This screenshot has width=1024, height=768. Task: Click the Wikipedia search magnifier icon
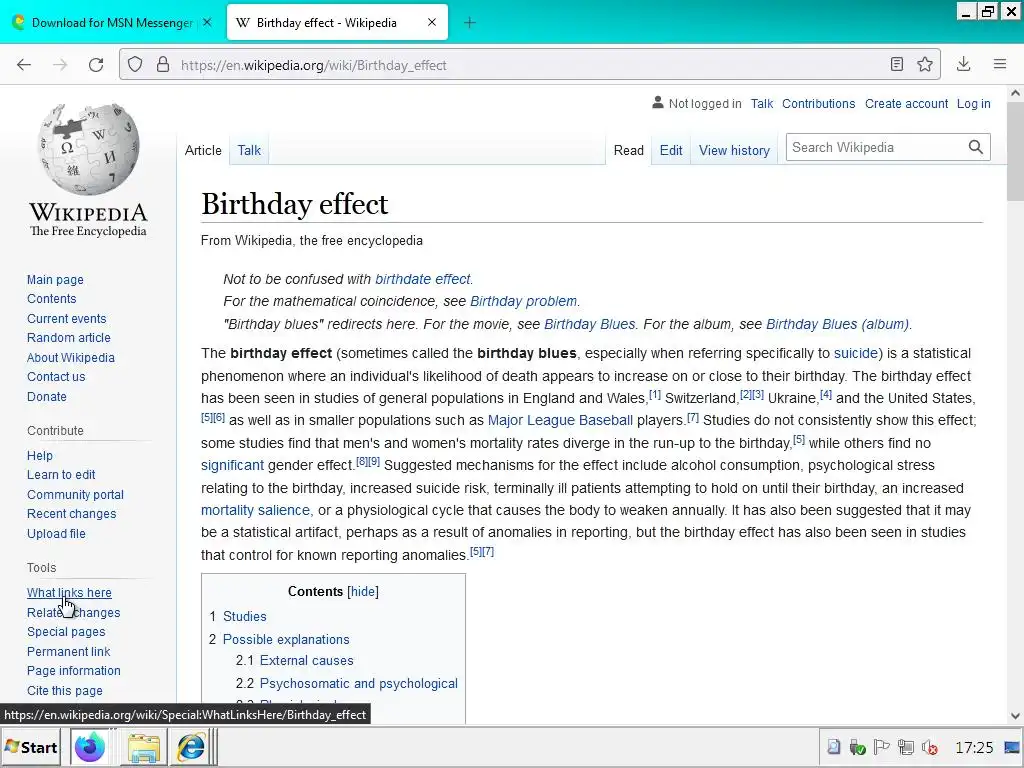pos(976,147)
